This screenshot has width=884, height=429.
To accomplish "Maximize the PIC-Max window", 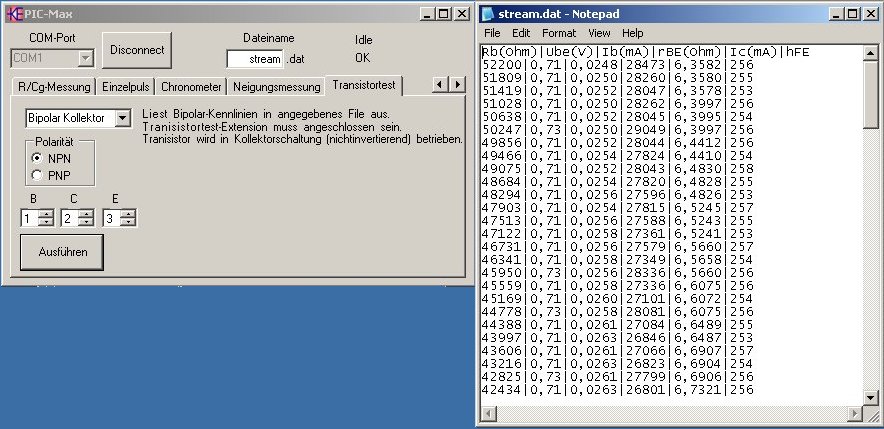I will click(443, 13).
